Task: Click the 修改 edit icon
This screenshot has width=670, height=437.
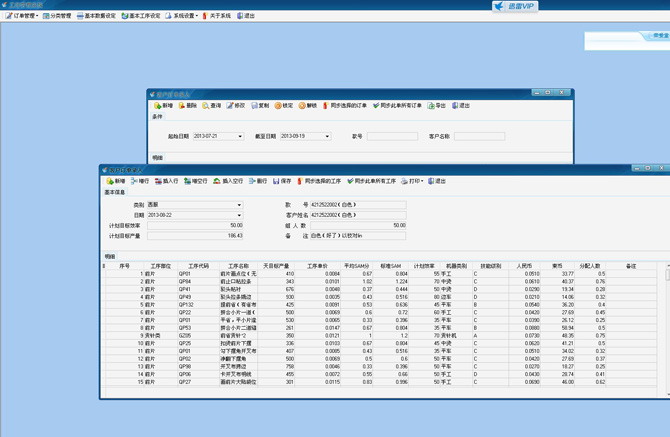Action: (x=230, y=105)
